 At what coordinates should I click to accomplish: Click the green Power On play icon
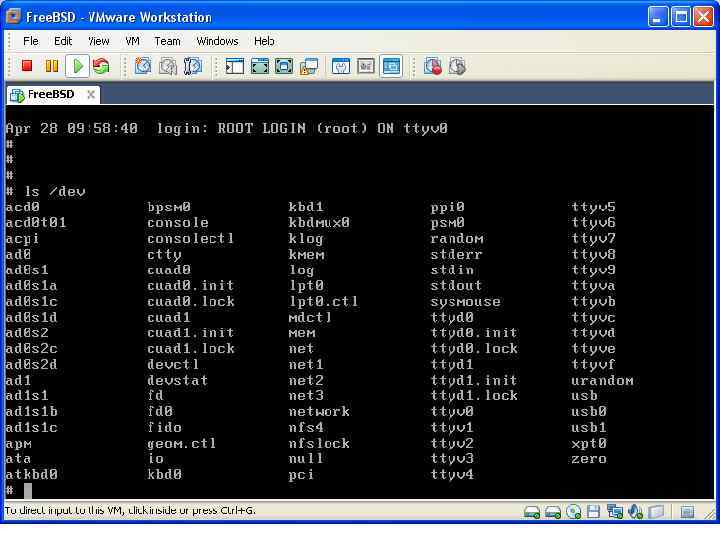tap(78, 66)
